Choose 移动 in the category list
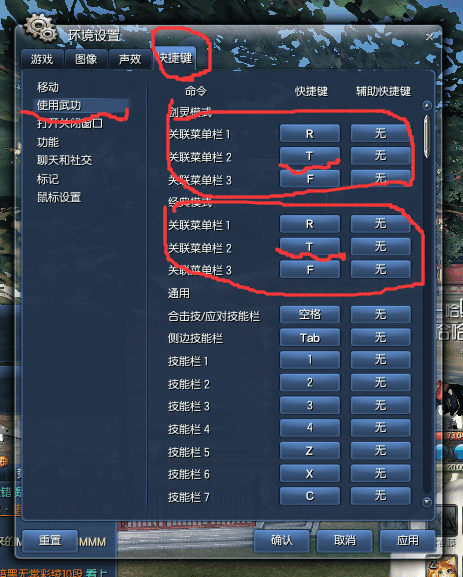 [x=48, y=87]
